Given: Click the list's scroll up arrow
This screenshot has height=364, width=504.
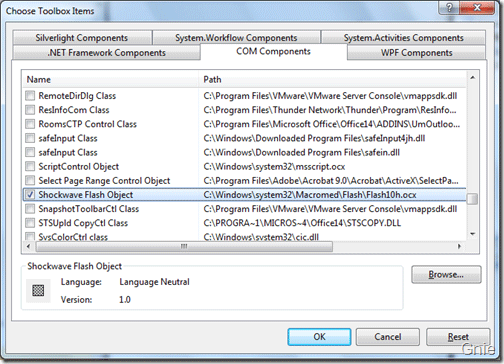Looking at the screenshot, I should (x=472, y=78).
